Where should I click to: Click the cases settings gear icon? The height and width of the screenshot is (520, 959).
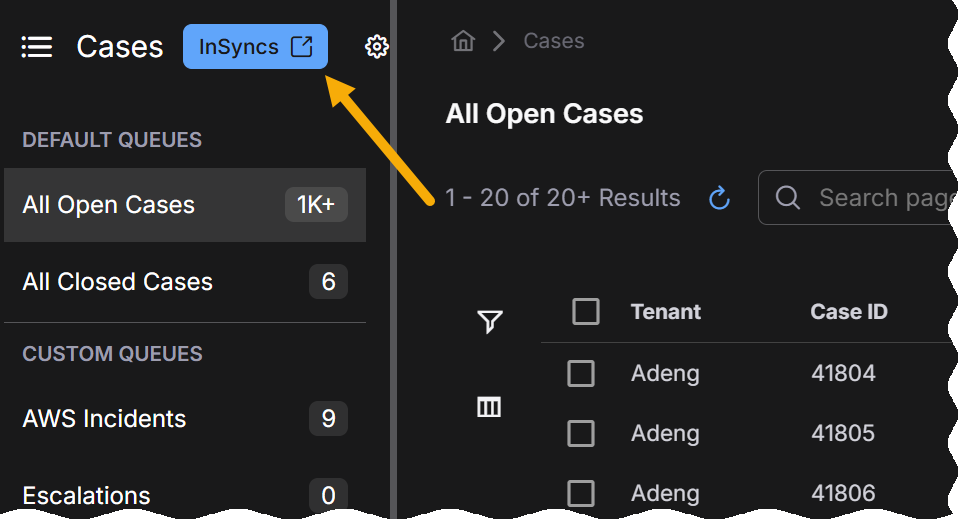pyautogui.click(x=377, y=47)
